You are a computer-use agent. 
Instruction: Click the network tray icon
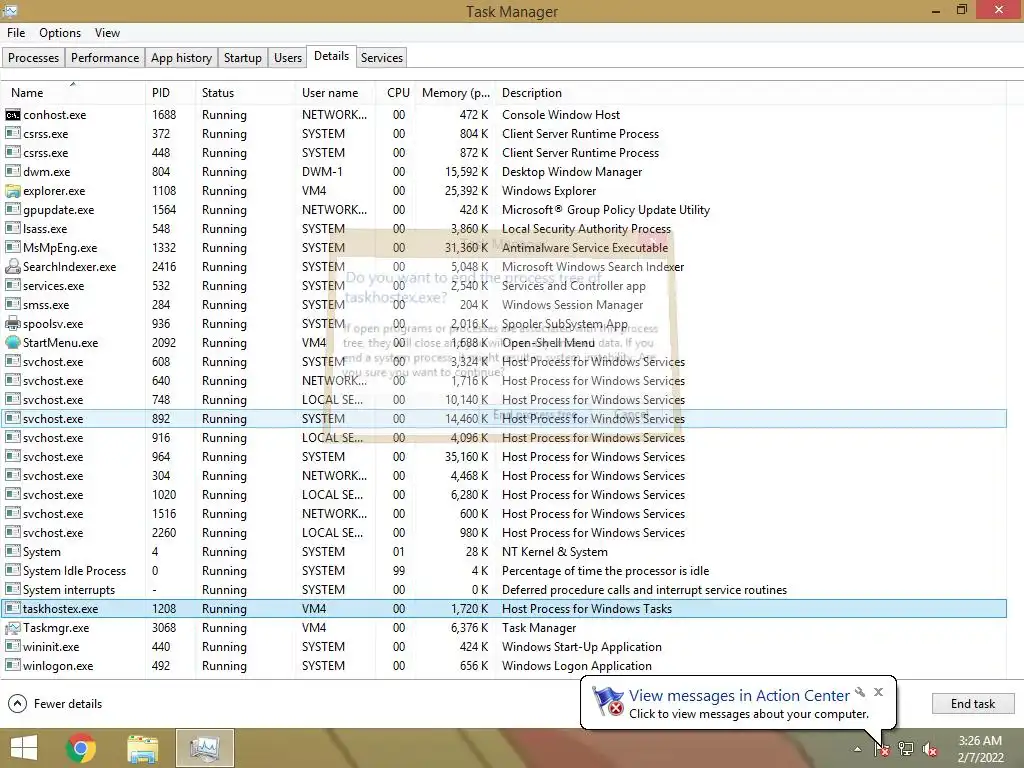906,749
